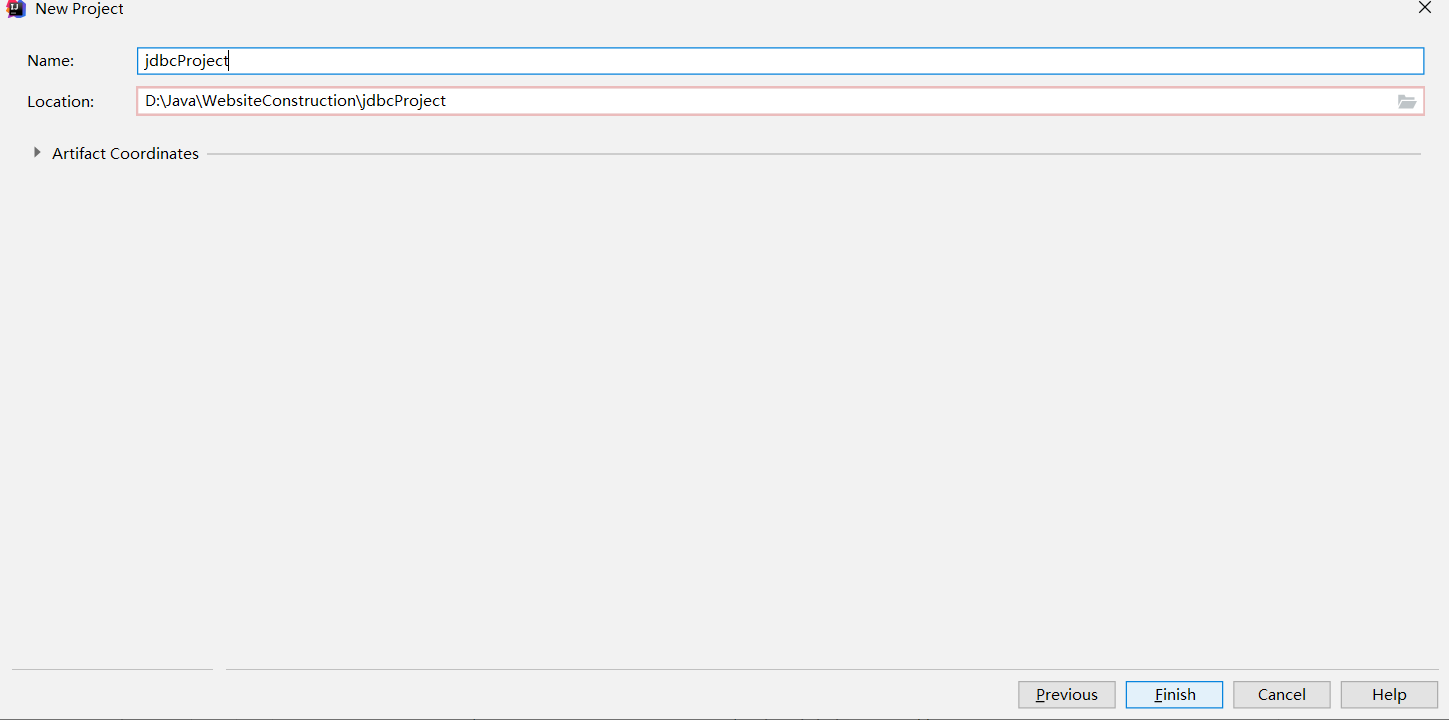Close the New Project window

(x=1425, y=8)
